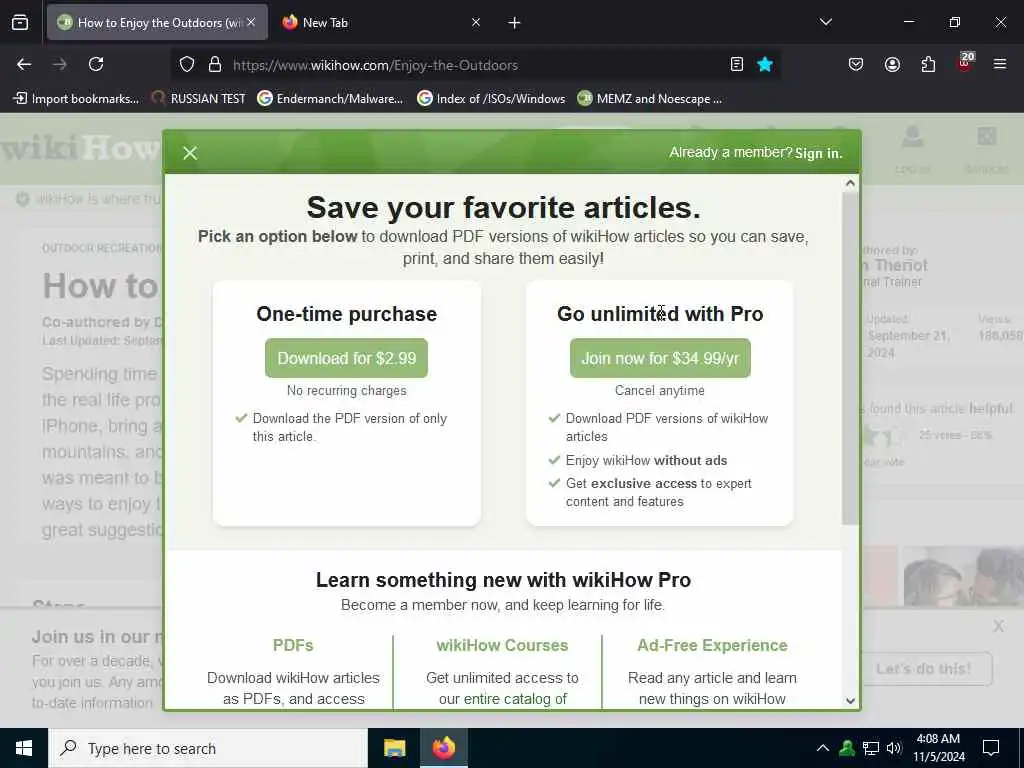Click the Sign in link in popup header
Viewport: 1024px width, 768px height.
(818, 153)
